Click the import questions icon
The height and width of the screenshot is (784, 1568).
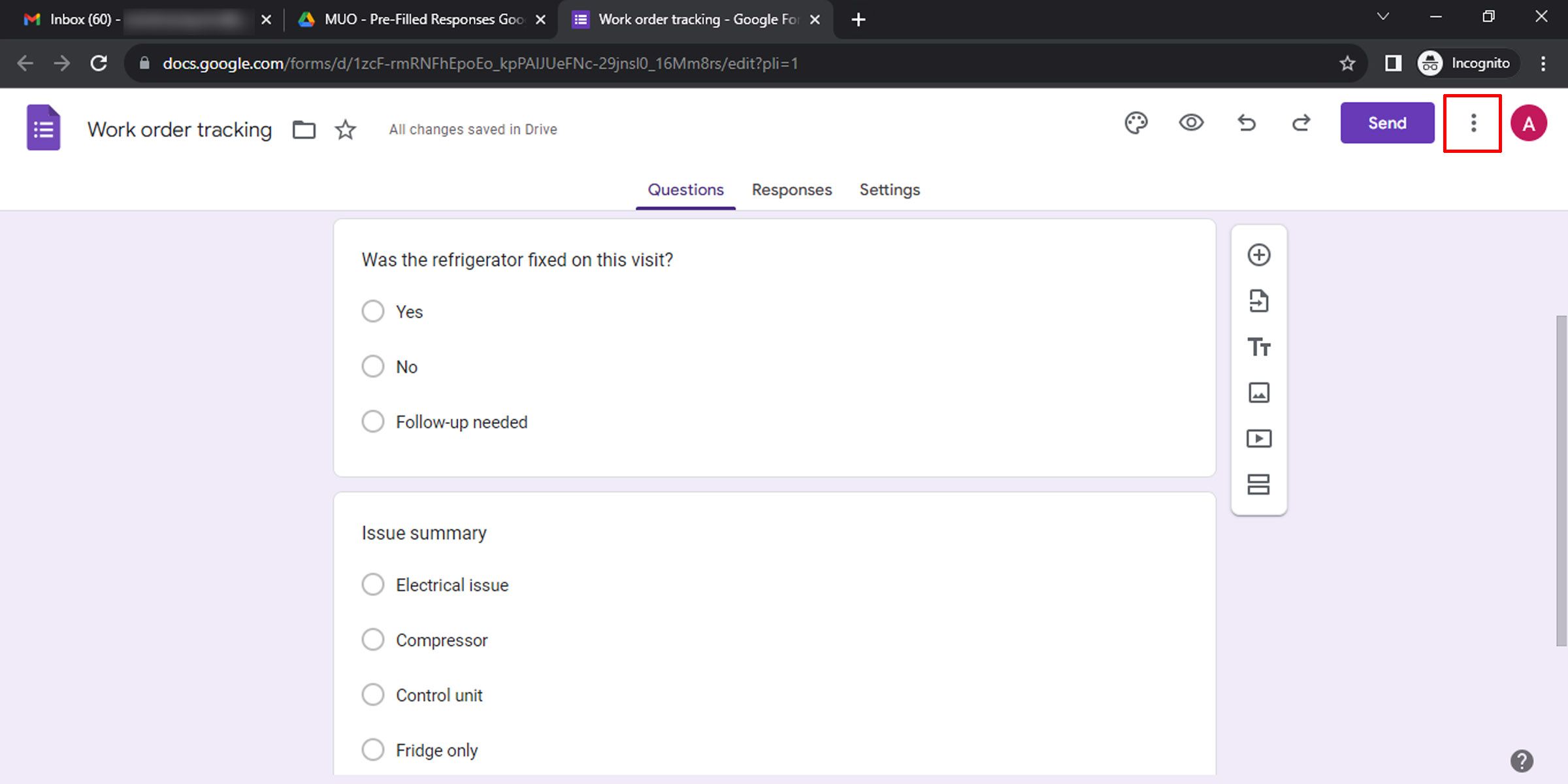click(x=1258, y=301)
